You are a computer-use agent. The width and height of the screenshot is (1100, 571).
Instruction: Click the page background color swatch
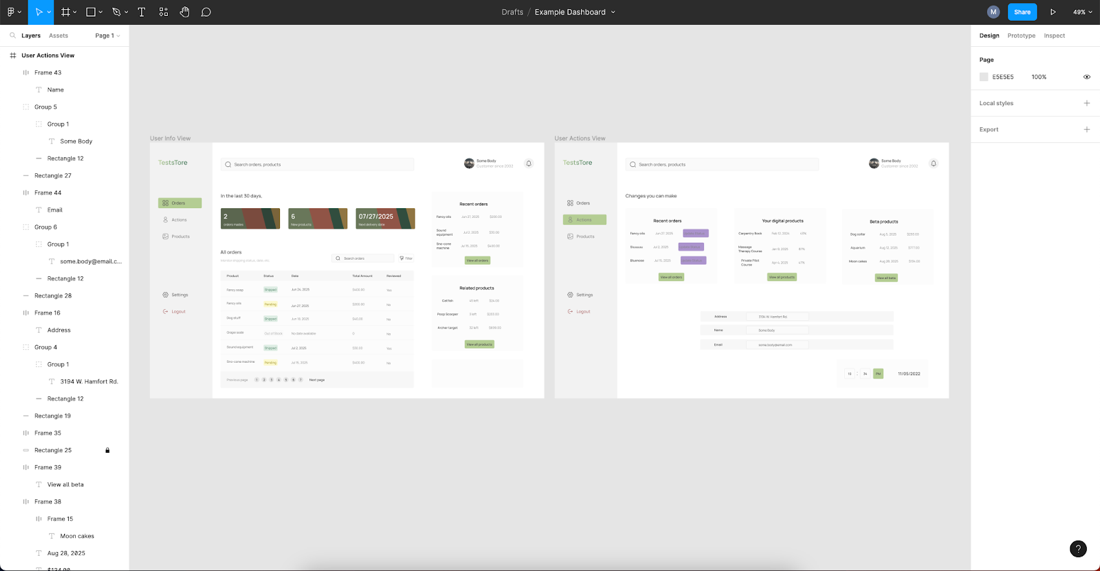(984, 77)
